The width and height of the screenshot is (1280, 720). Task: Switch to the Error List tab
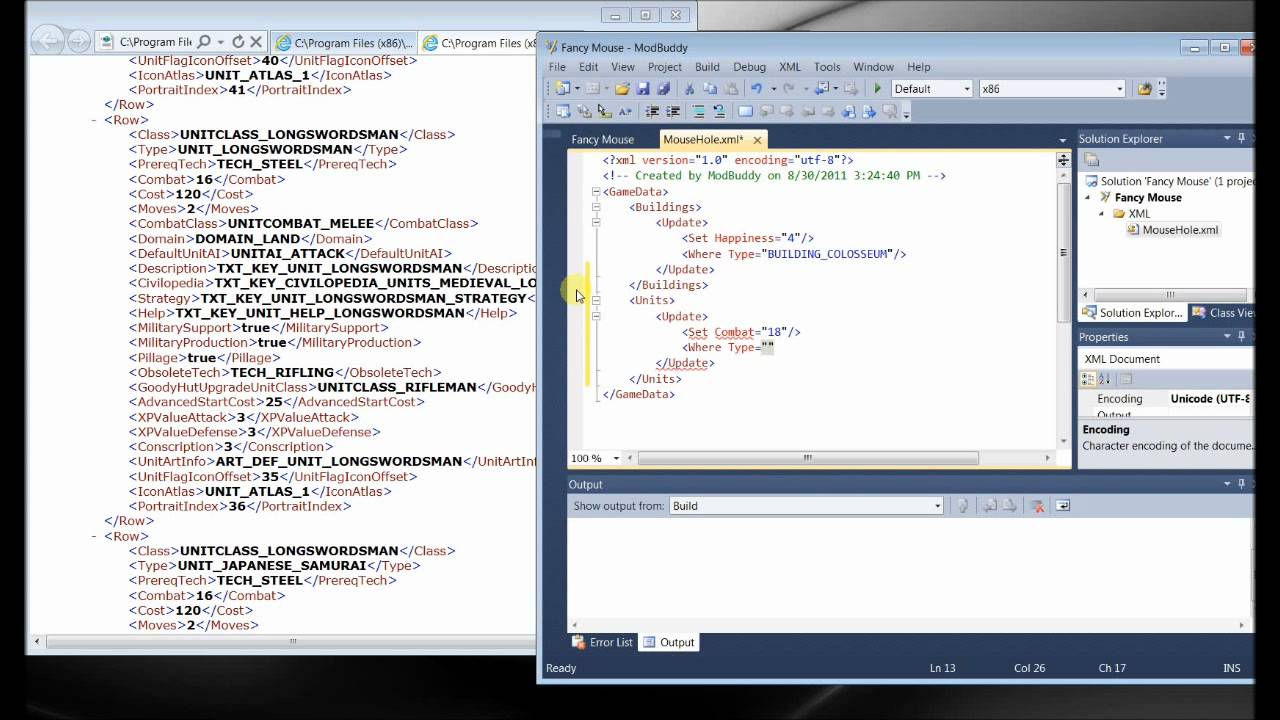click(x=602, y=642)
